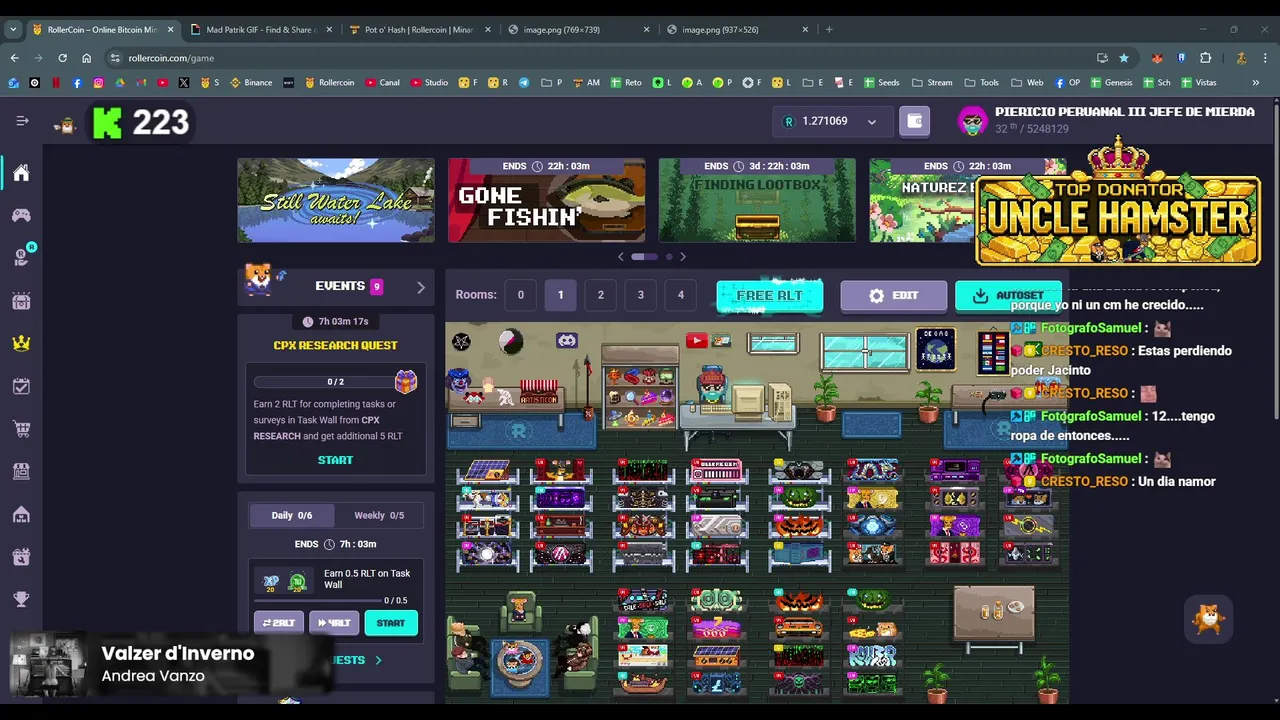
Task: Open the trophy icon in sidebar
Action: (x=21, y=599)
